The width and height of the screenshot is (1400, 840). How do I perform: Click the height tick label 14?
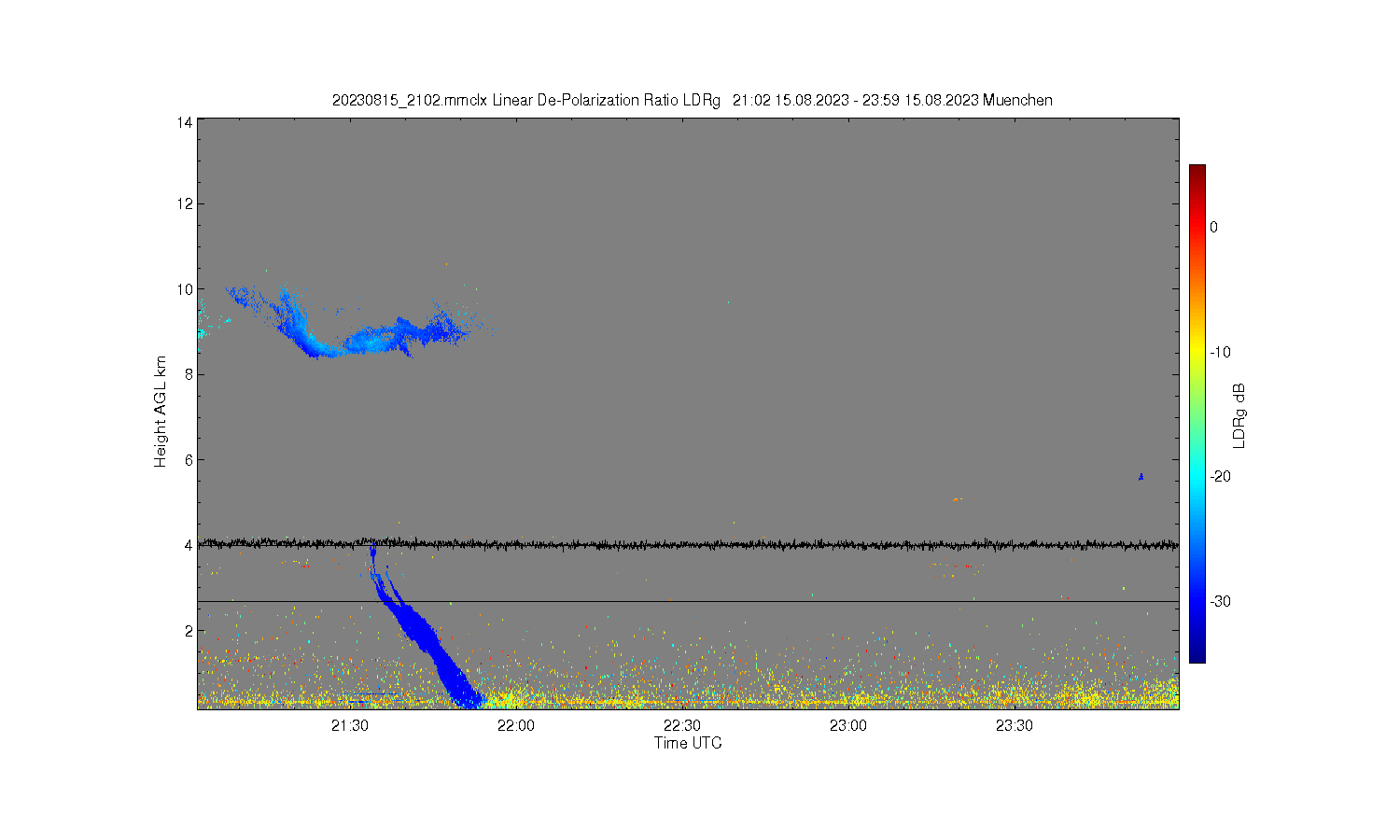tap(185, 122)
